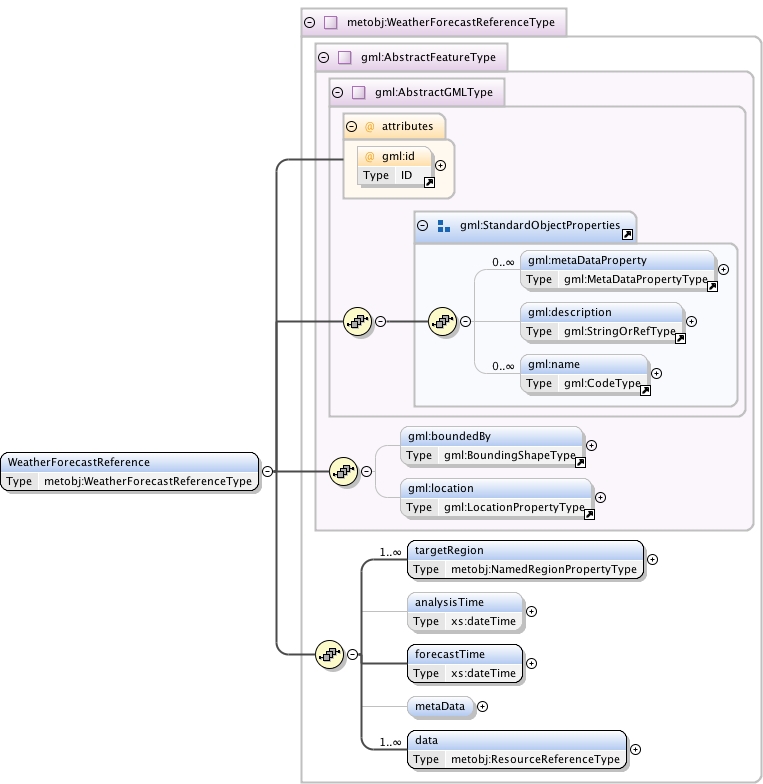
Task: Collapse the gml:AbstractFeatureType container
Action: (x=324, y=58)
